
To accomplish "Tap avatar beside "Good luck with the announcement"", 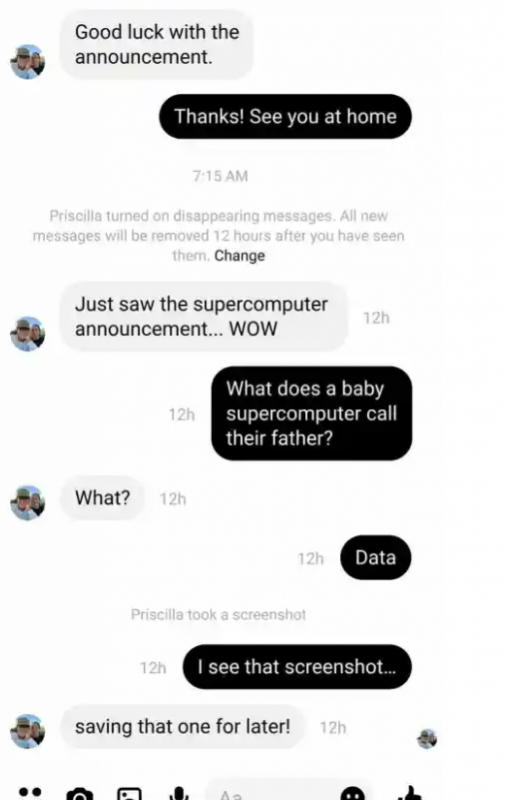I will (x=28, y=62).
